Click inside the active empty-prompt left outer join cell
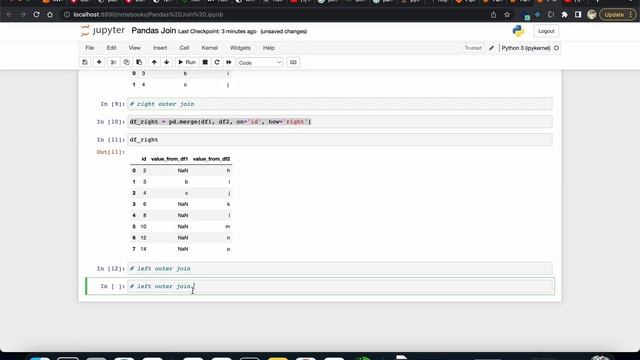Image resolution: width=640 pixels, height=360 pixels. (x=340, y=286)
